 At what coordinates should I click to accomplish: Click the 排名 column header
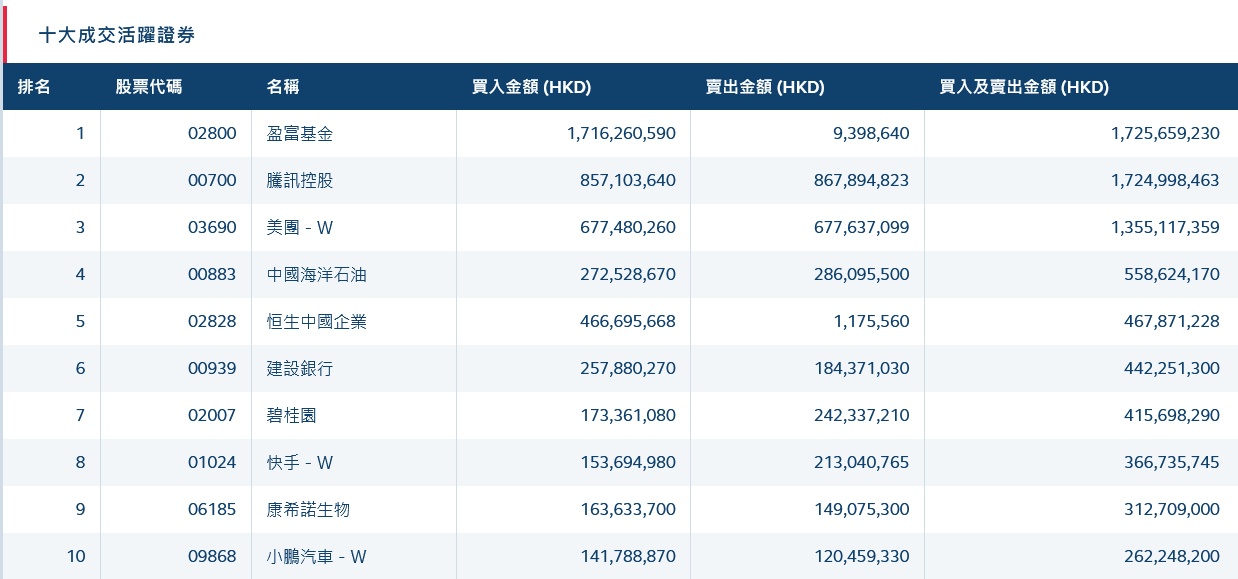(34, 87)
